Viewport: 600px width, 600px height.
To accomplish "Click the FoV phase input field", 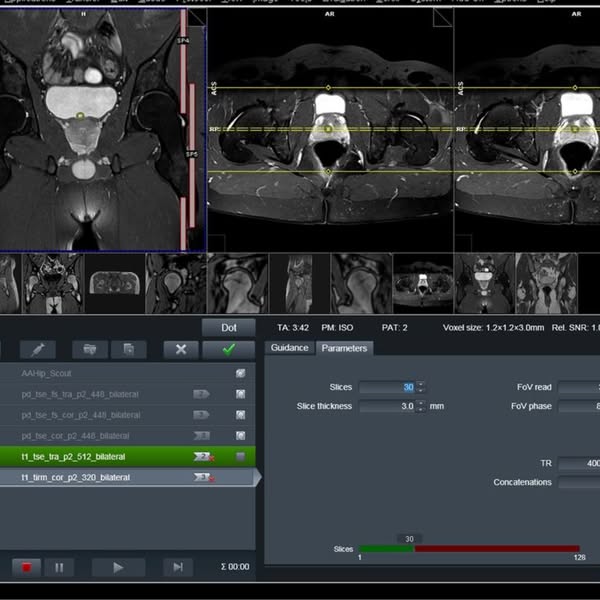I will coord(579,406).
